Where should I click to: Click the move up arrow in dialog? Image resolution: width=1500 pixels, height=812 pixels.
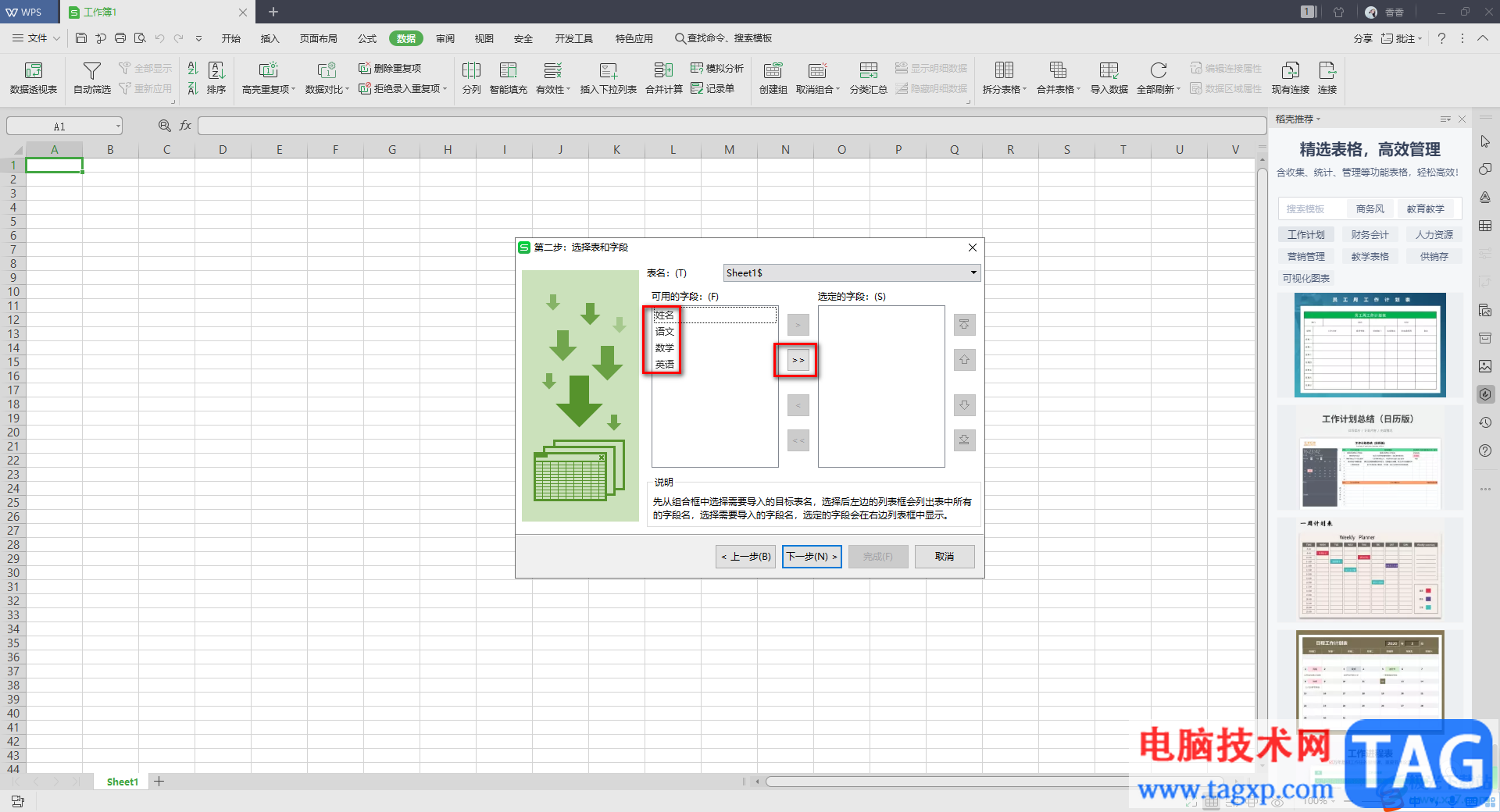click(x=964, y=360)
